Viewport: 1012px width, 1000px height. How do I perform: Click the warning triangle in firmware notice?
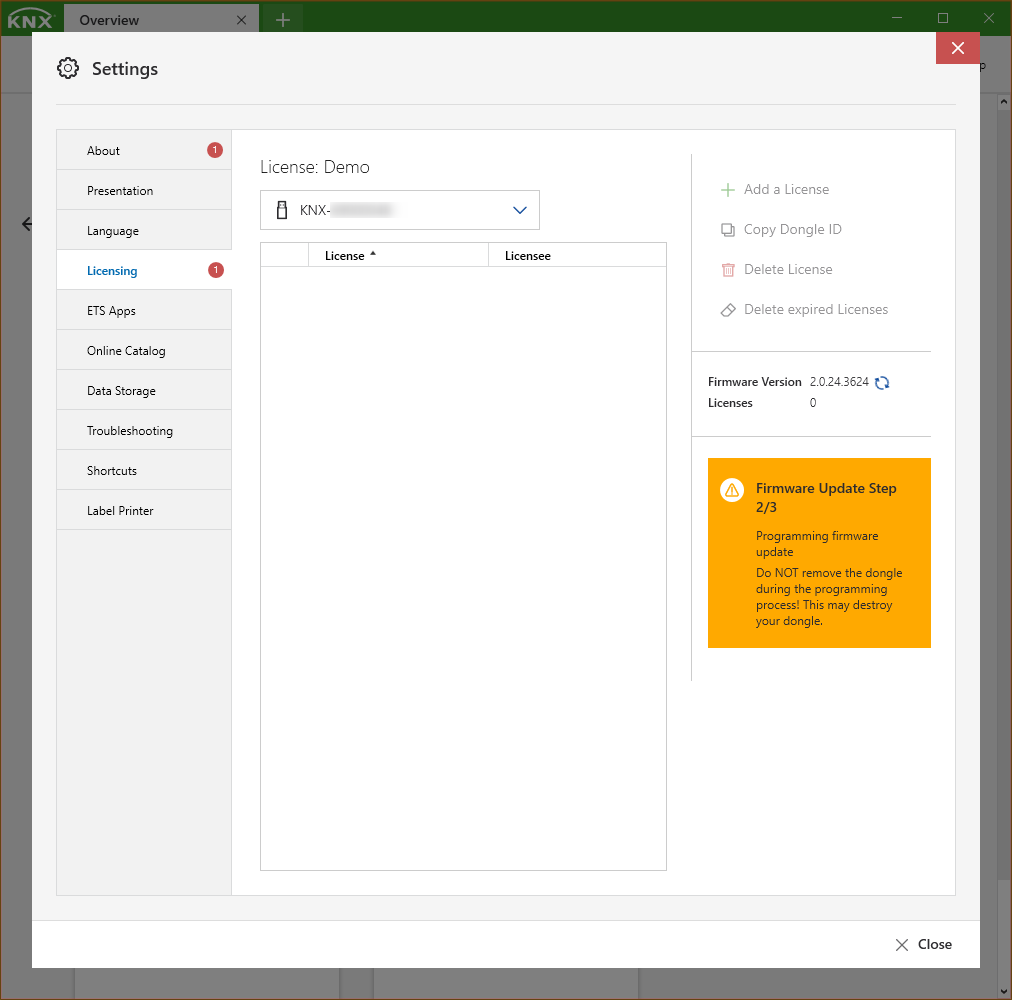point(732,491)
